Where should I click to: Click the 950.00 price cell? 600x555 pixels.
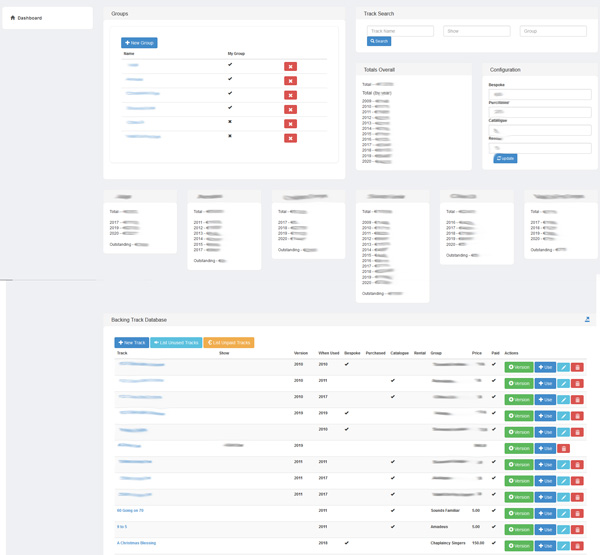[478, 543]
